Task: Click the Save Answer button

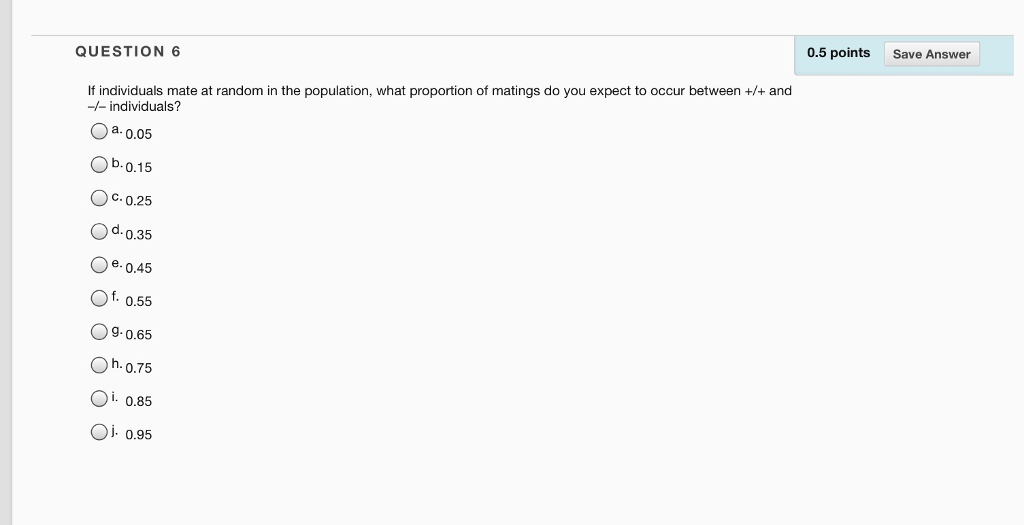Action: pos(931,54)
